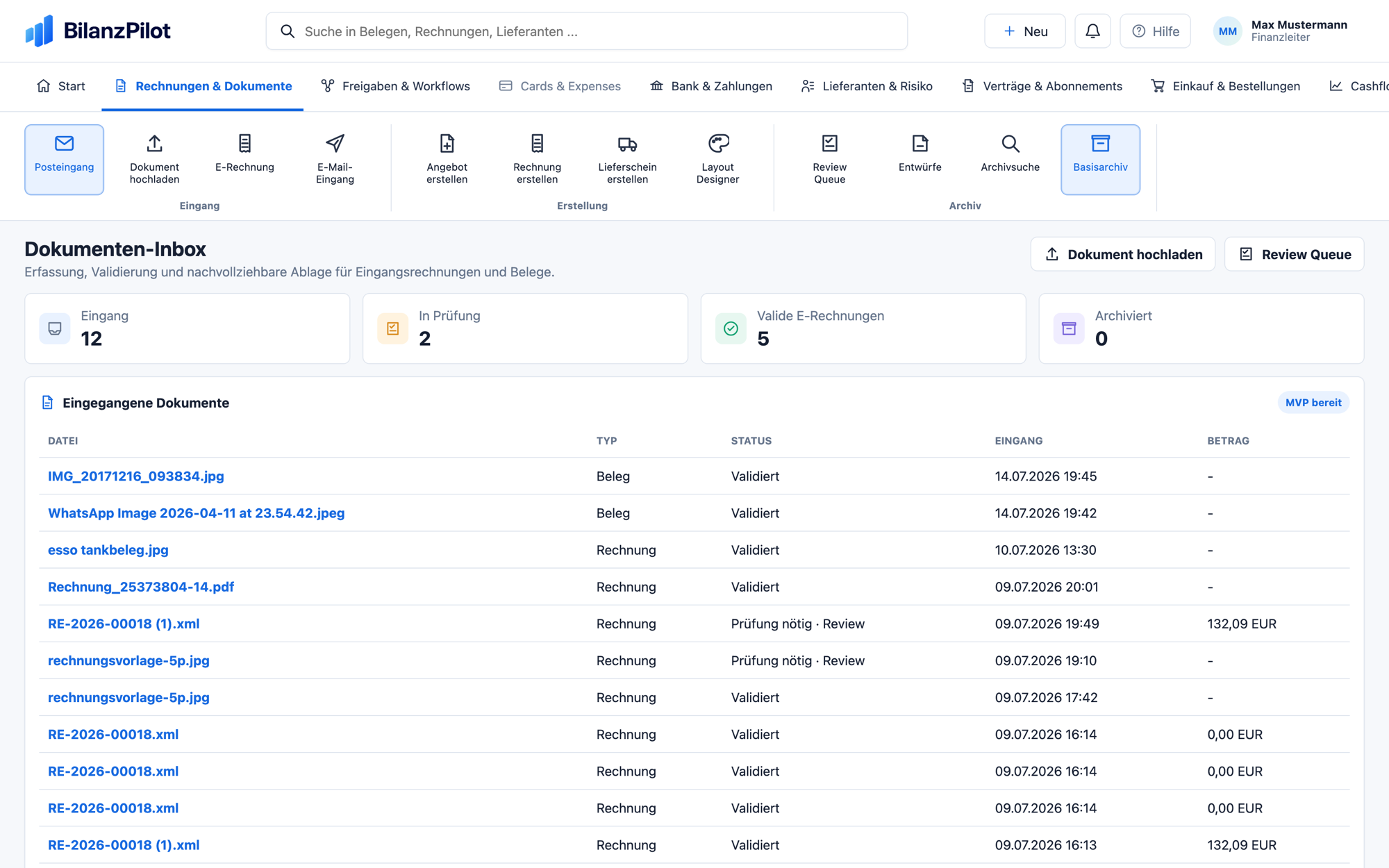Select Rechnung erstellen tool
The image size is (1389, 868).
click(537, 159)
